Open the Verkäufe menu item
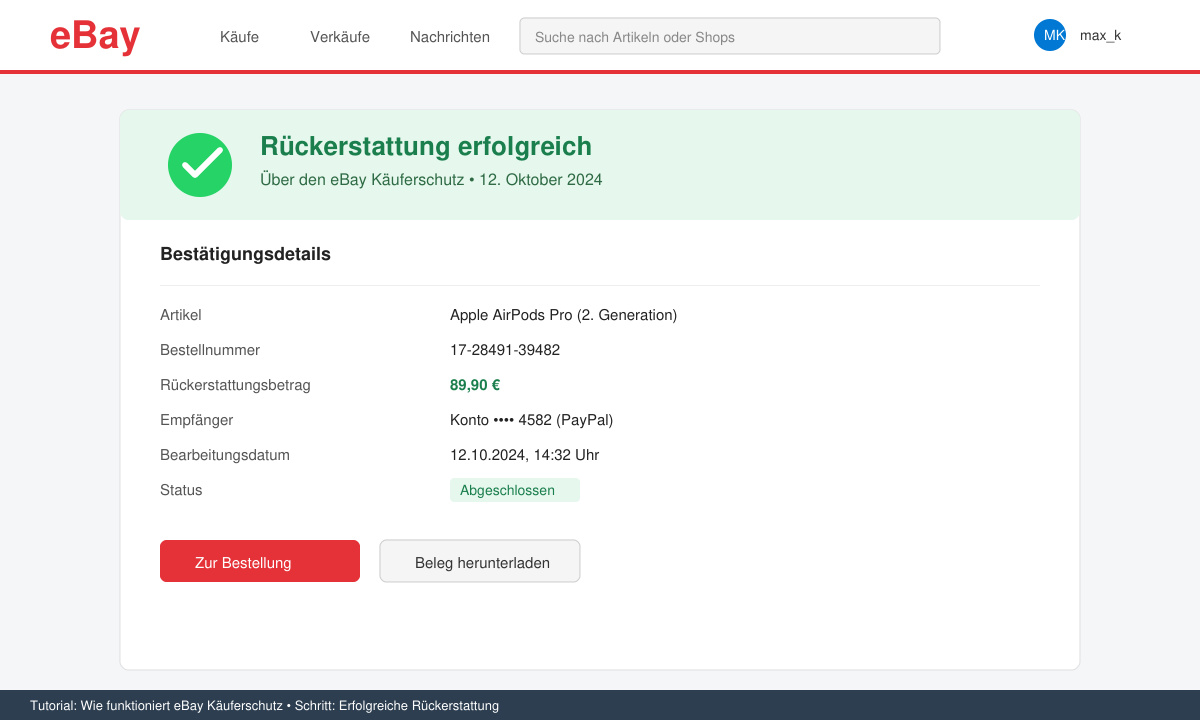Image resolution: width=1200 pixels, height=720 pixels. (340, 37)
